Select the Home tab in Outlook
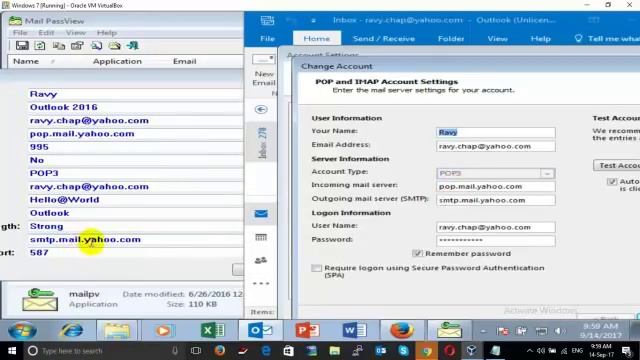This screenshot has height=360, width=640. coord(317,39)
